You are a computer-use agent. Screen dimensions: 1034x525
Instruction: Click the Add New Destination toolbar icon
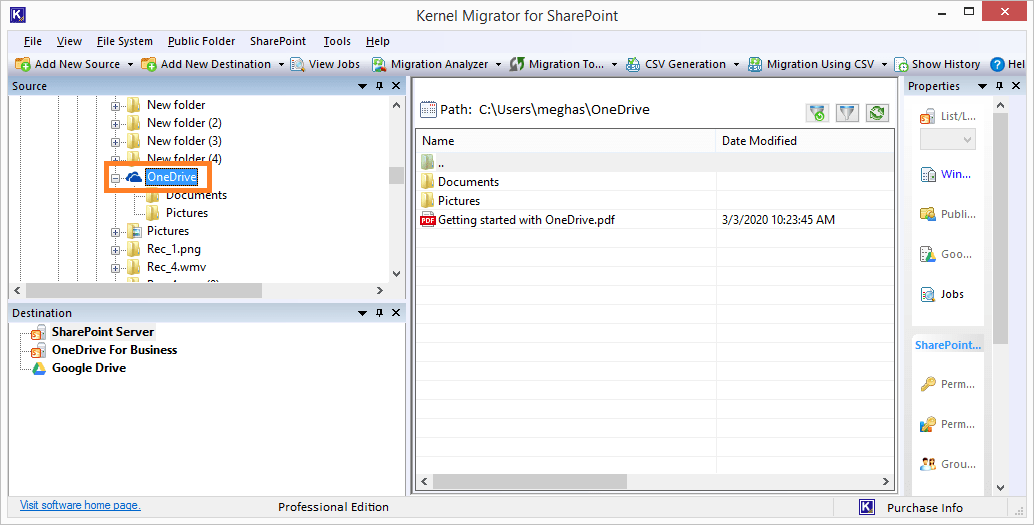point(149,64)
